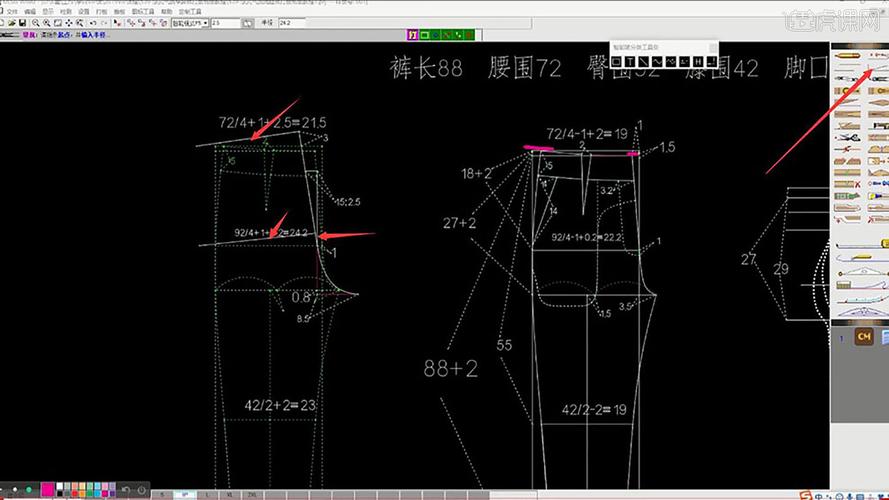The width and height of the screenshot is (889, 500).
Task: Select diagonal line tool in floating toolbox
Action: pos(644,61)
